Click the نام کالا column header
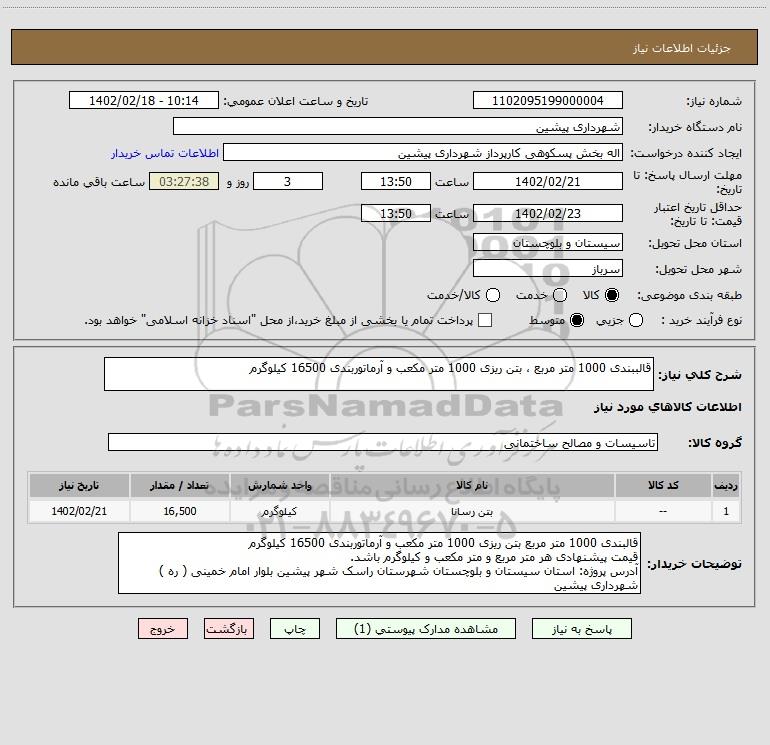Image resolution: width=770 pixels, height=745 pixels. pyautogui.click(x=472, y=485)
